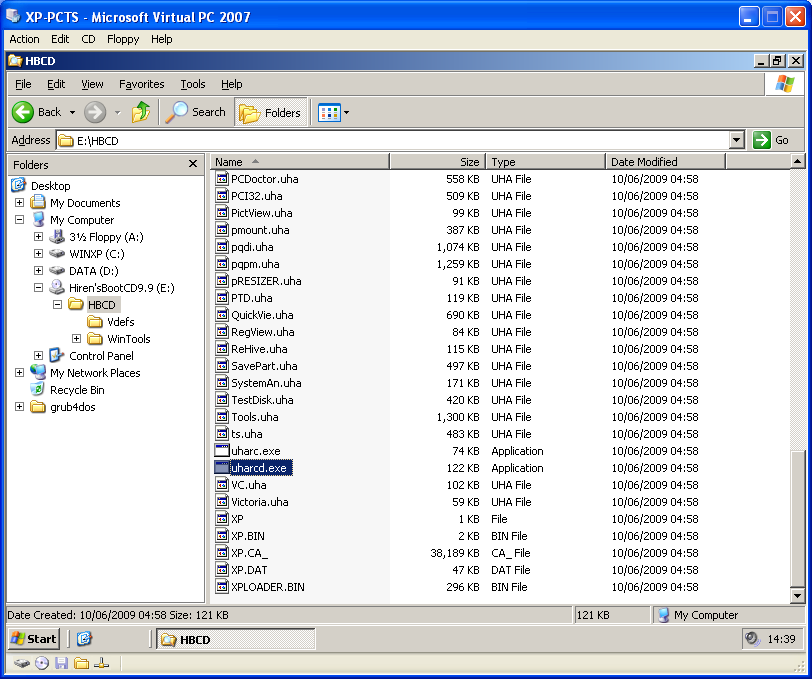Click the My Network Places icon
Image resolution: width=812 pixels, height=679 pixels.
click(x=37, y=372)
